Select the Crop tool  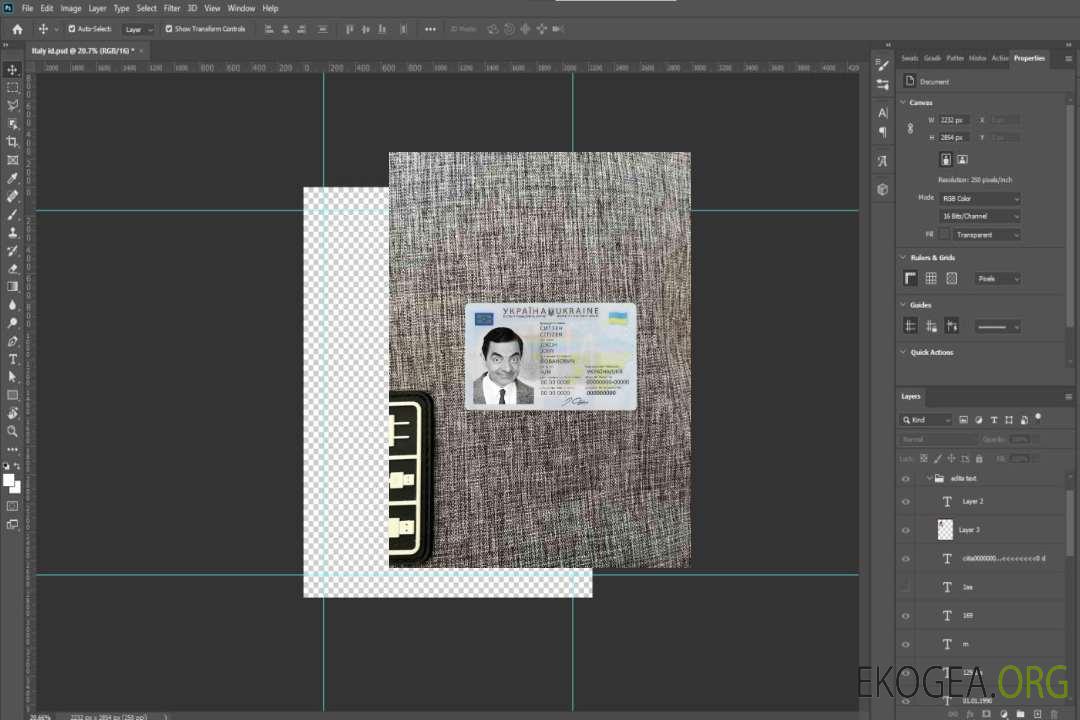13,142
